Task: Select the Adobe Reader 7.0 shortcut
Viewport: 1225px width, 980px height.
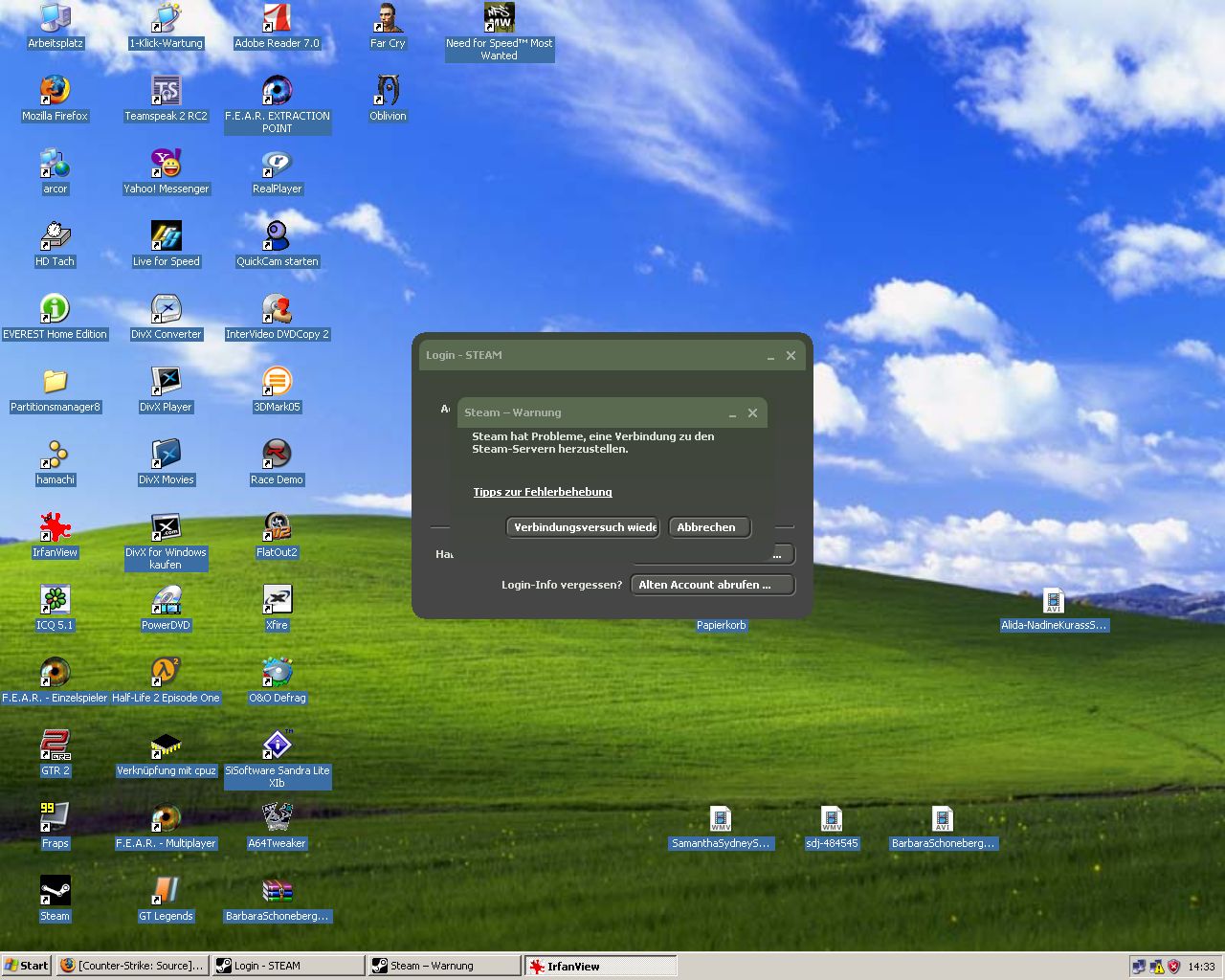Action: [277, 27]
